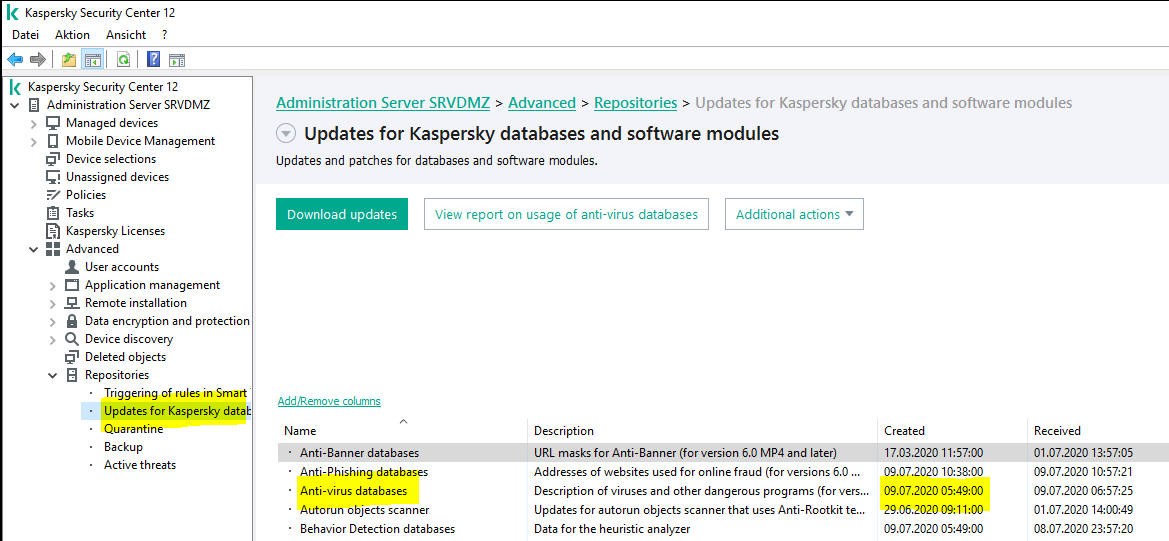The width and height of the screenshot is (1169, 541).
Task: Click the Up one level folder icon
Action: coord(69,60)
